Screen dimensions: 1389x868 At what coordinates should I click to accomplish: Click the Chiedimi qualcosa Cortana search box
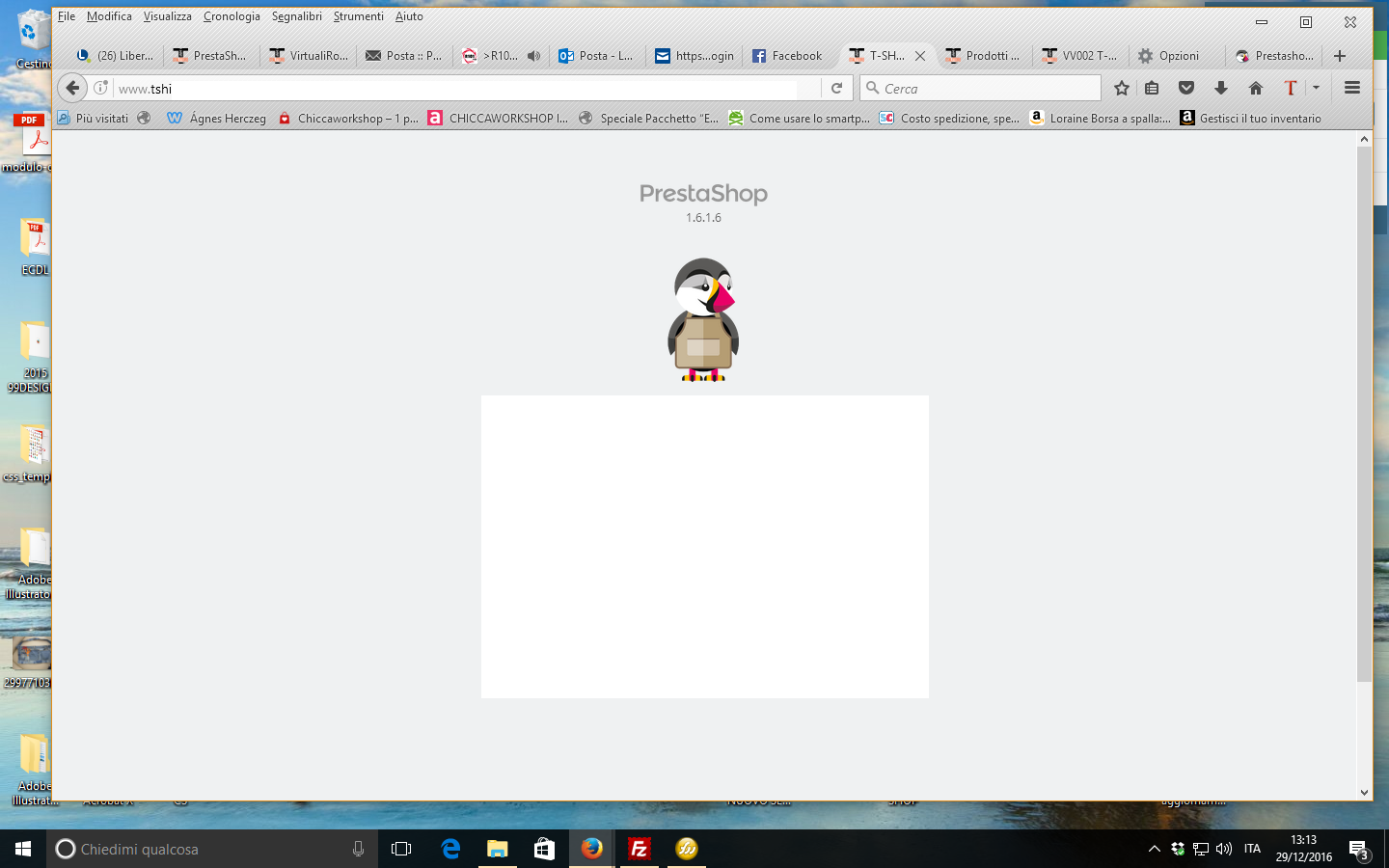[x=210, y=849]
